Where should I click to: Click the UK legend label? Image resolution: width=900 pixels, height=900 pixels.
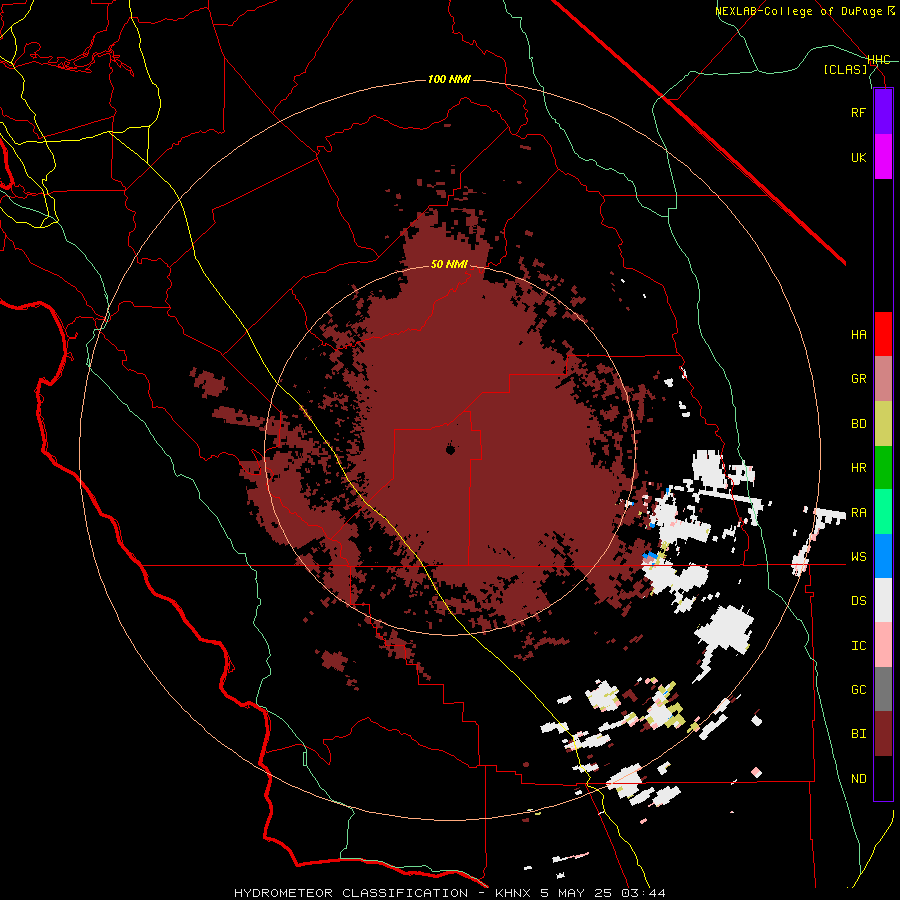858,157
